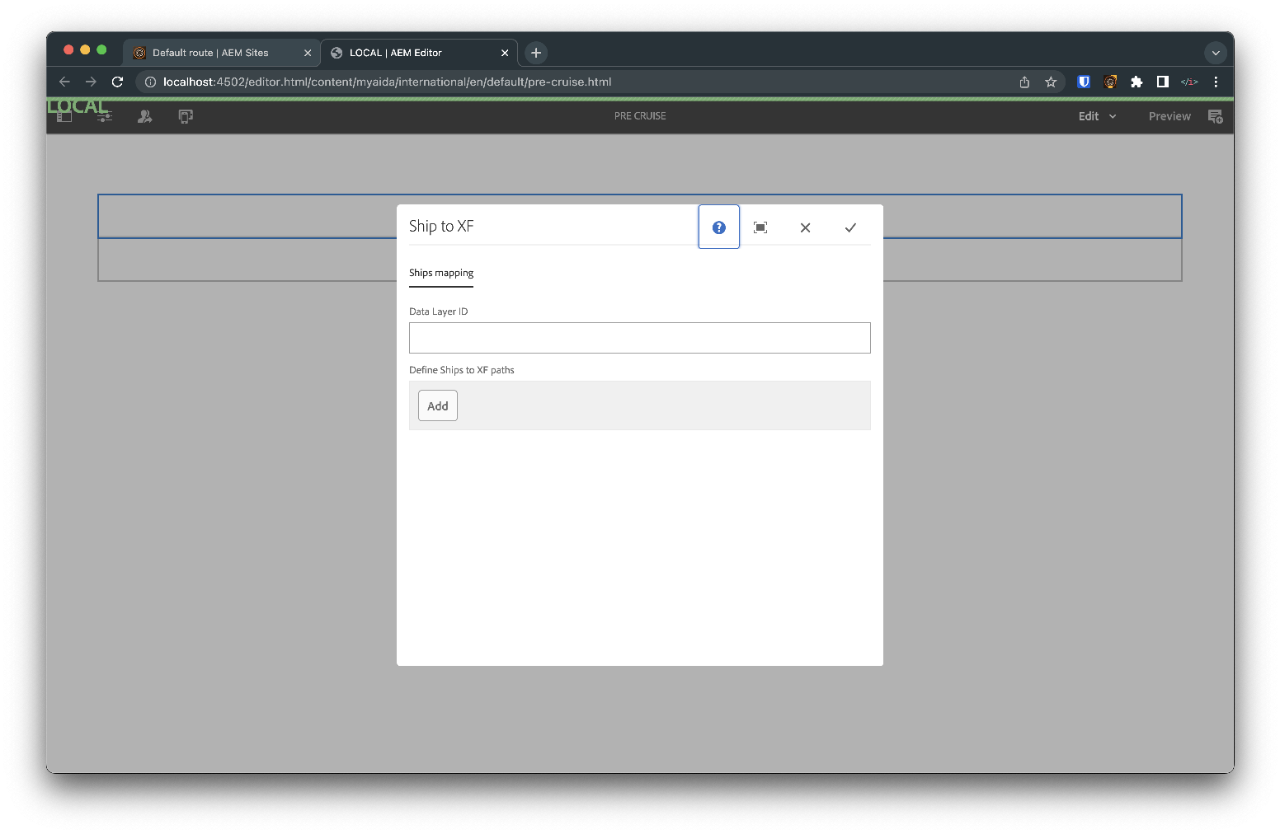Image resolution: width=1280 pixels, height=834 pixels.
Task: Click the Bitwarden extension icon
Action: (1083, 82)
